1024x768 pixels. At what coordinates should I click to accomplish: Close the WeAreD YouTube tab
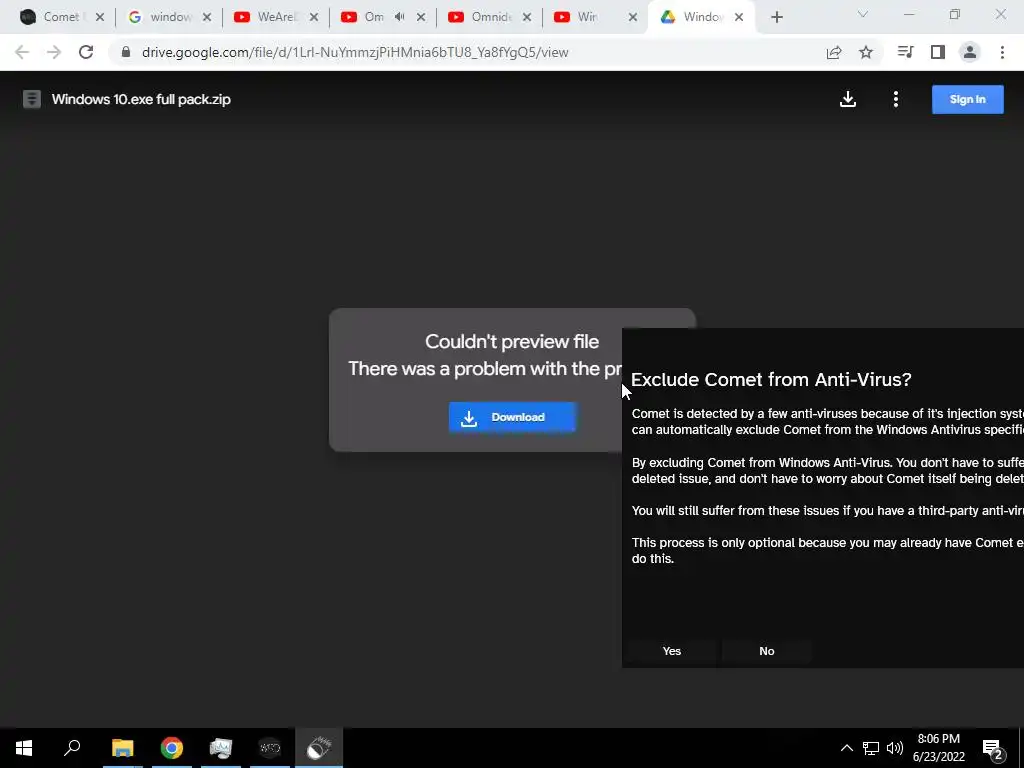click(313, 17)
